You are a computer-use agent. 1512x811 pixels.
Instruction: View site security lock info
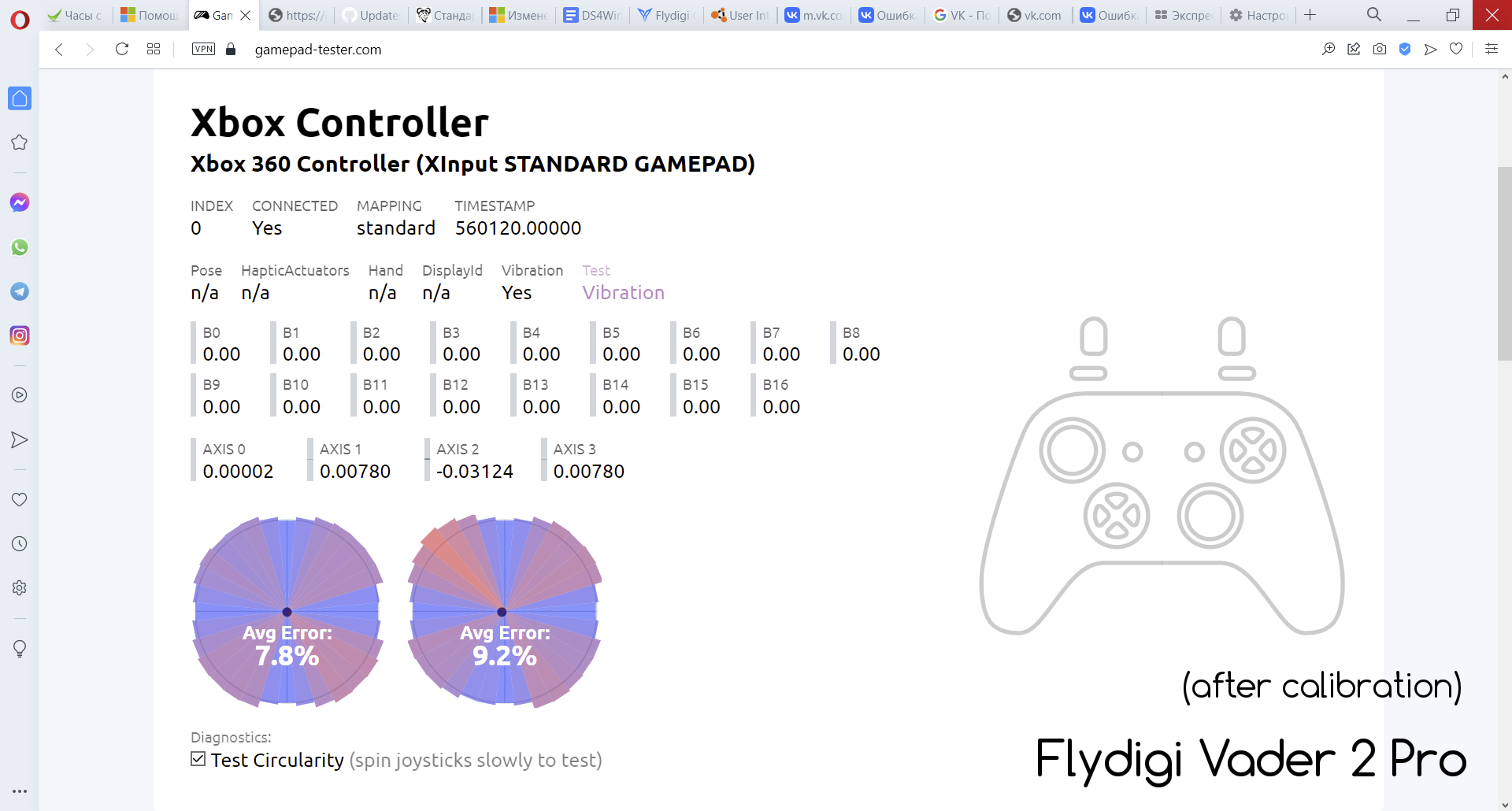(x=231, y=50)
